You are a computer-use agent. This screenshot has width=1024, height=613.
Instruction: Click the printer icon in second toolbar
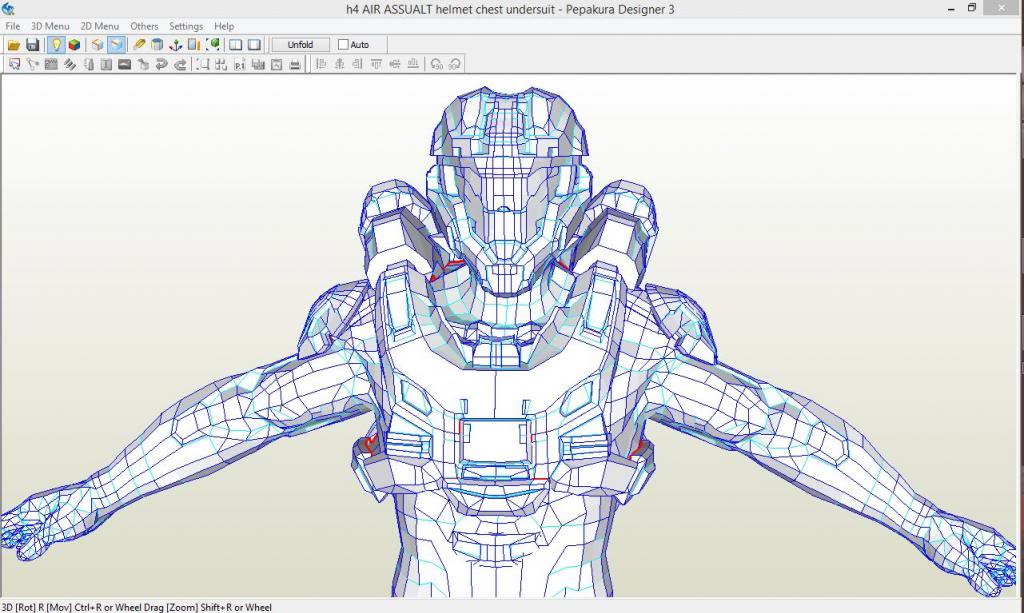coord(295,64)
